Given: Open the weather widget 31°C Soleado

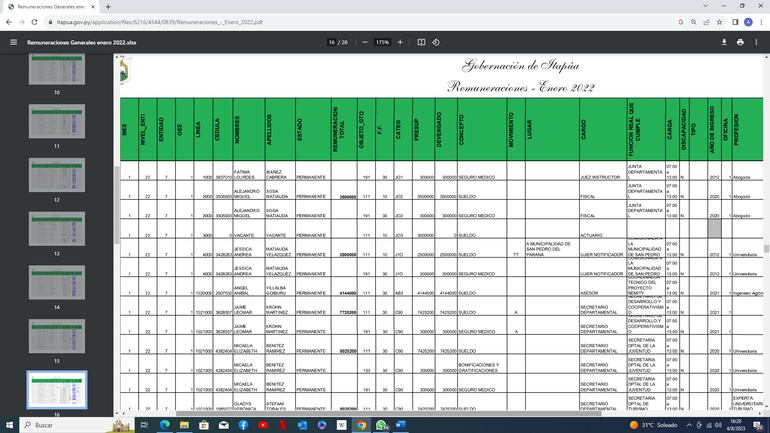Looking at the screenshot, I should click(653, 425).
